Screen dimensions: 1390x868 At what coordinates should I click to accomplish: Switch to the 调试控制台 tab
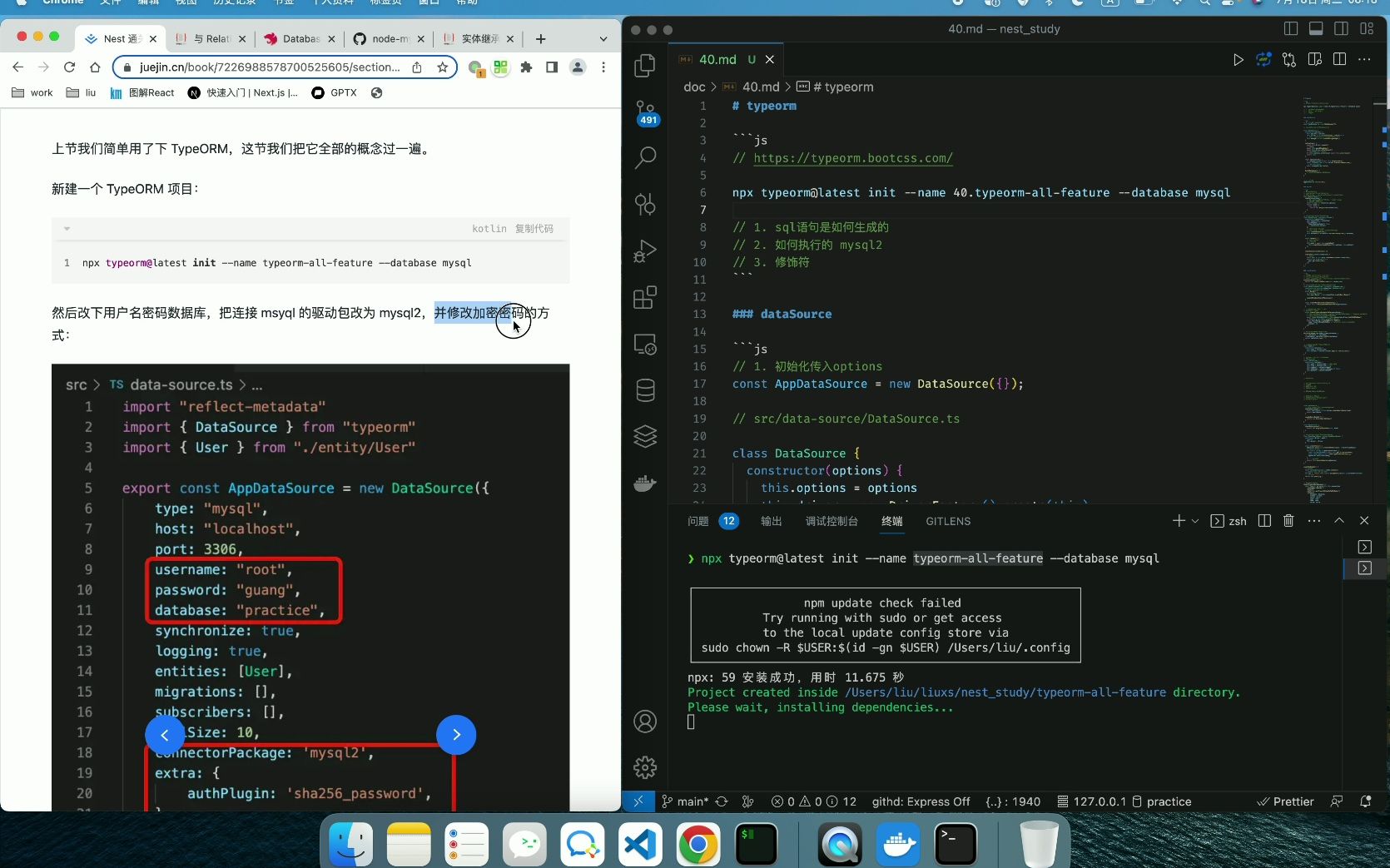[x=832, y=521]
